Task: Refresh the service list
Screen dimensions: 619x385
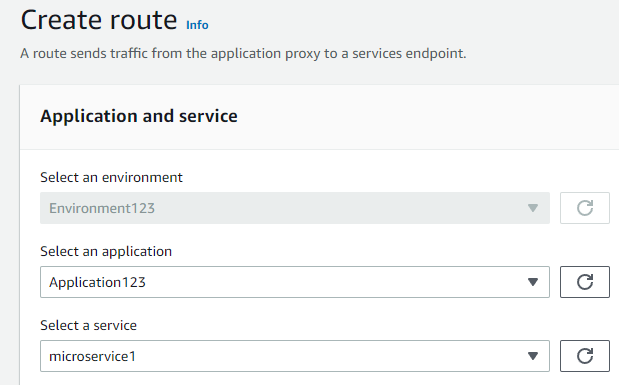Action: coord(585,356)
